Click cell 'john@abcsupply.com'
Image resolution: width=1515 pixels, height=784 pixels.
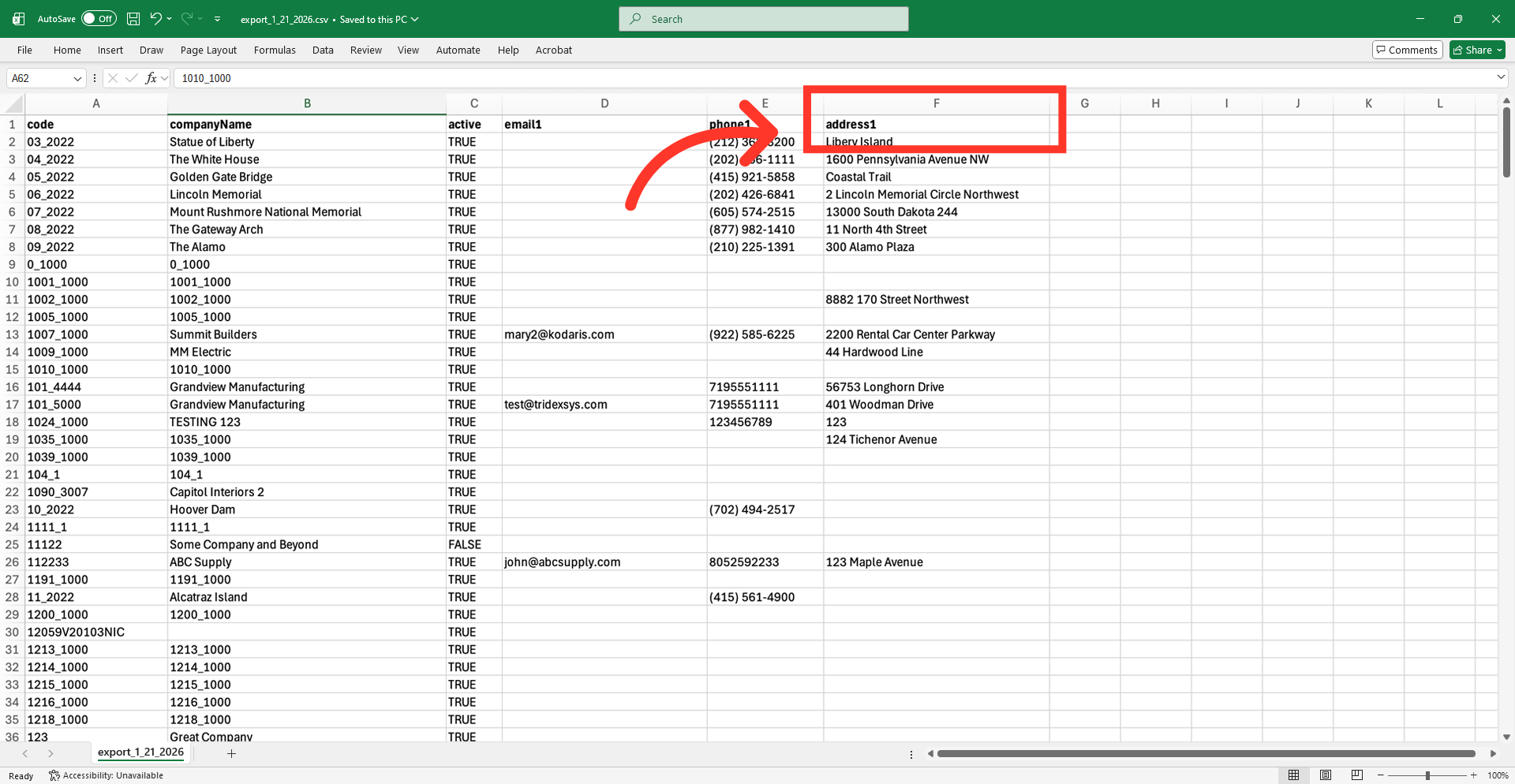tap(604, 562)
